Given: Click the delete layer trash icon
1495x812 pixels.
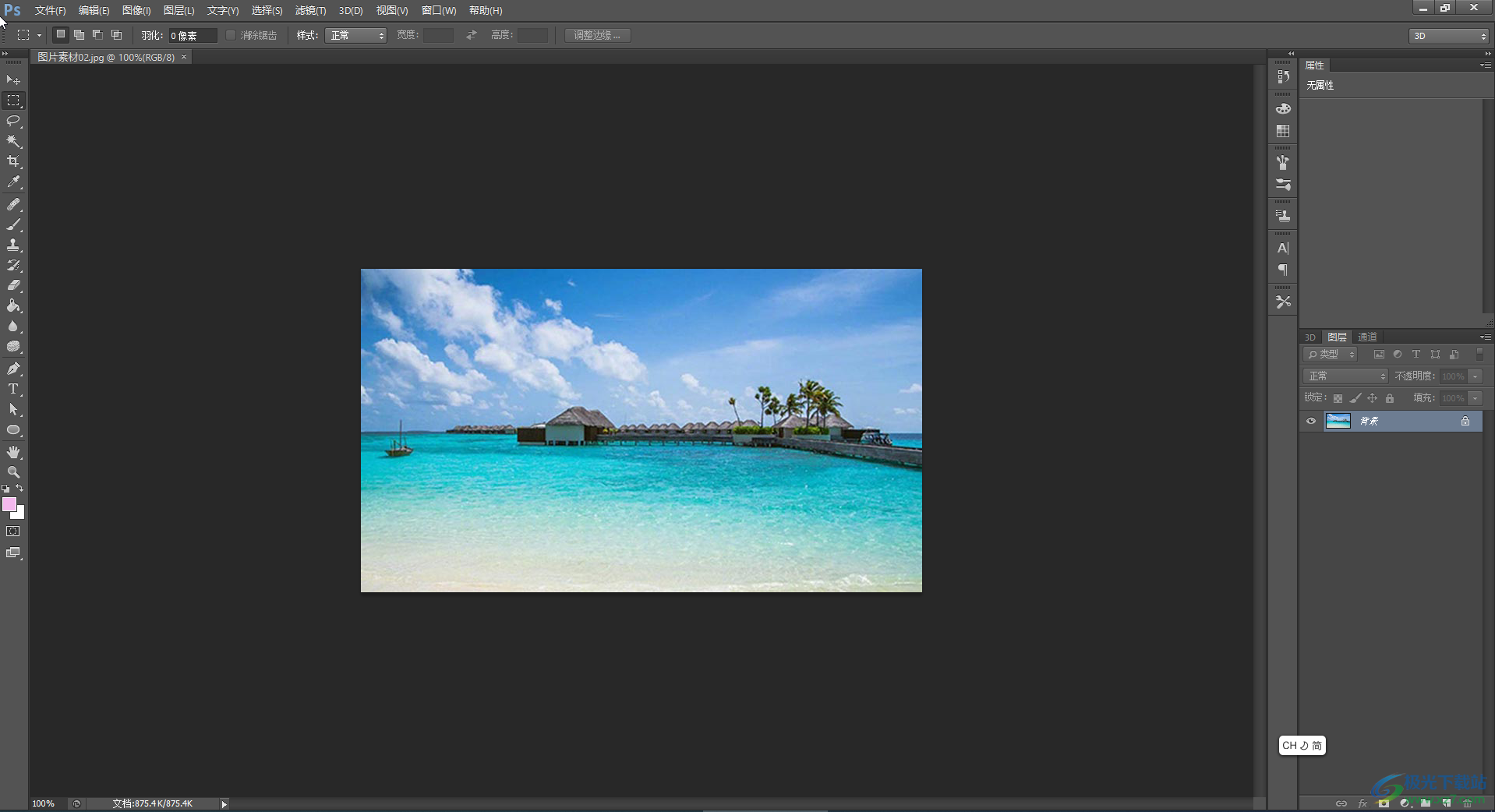Looking at the screenshot, I should (1467, 803).
